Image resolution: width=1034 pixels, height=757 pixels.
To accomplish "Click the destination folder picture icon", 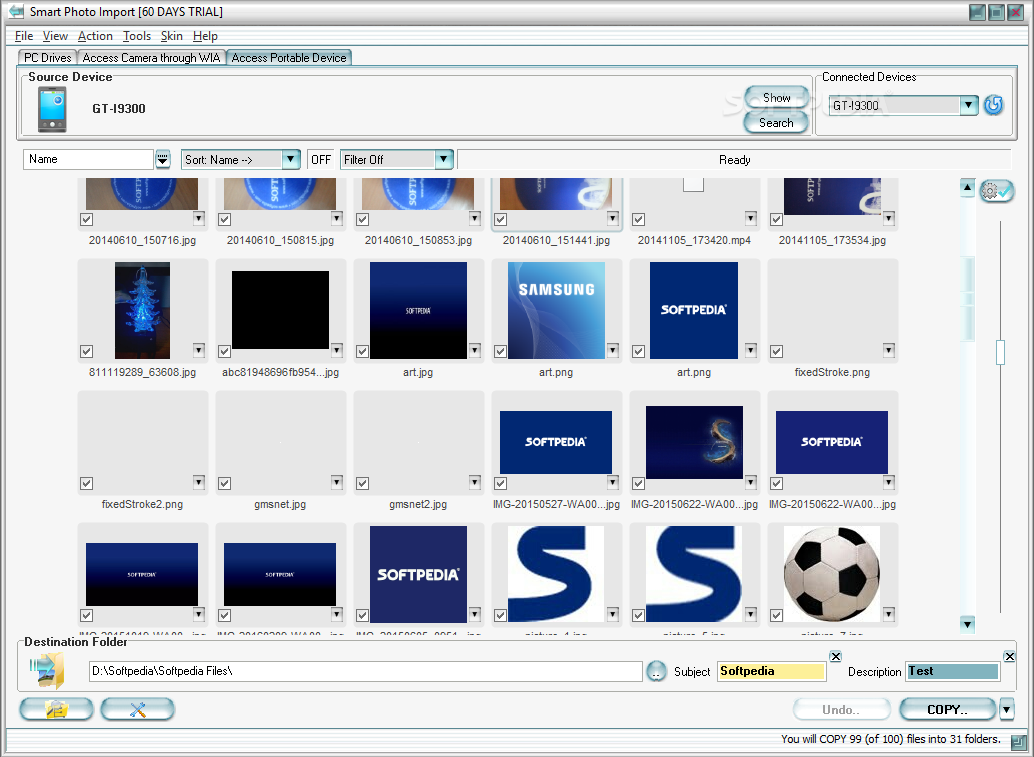I will (x=47, y=671).
